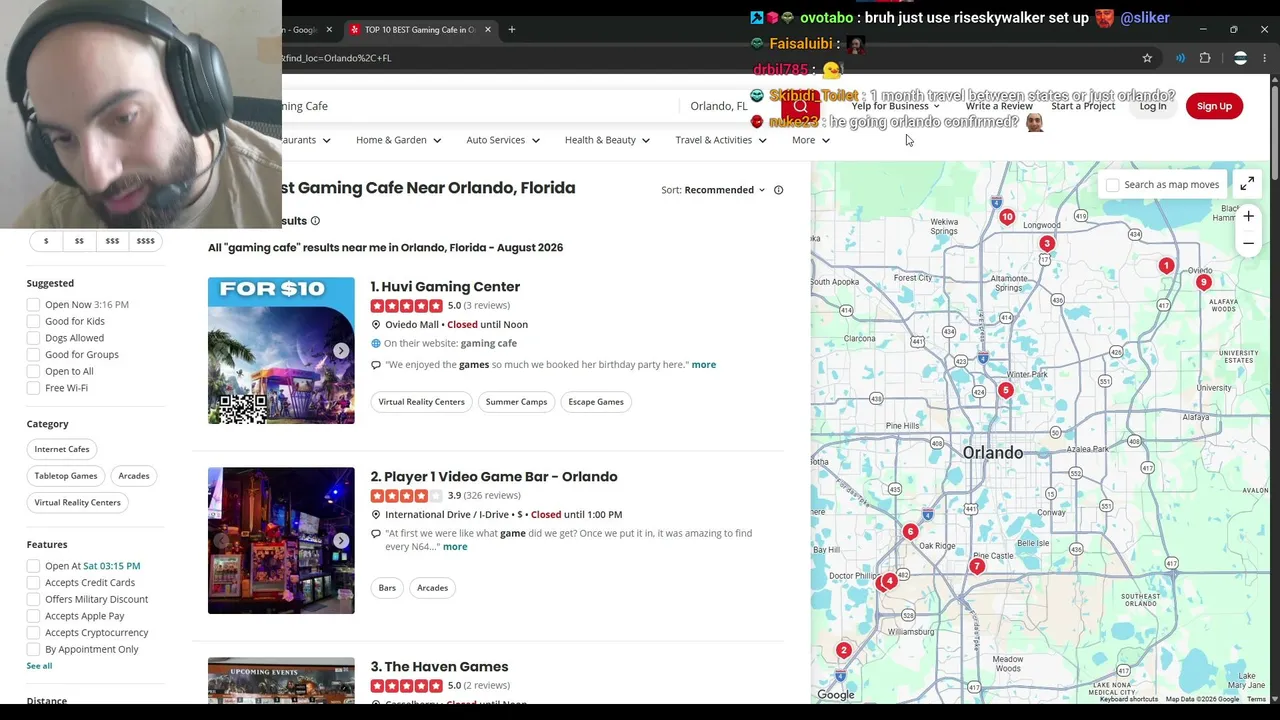Click the Bars tag under Player 1
Viewport: 1280px width, 720px height.
(x=387, y=588)
